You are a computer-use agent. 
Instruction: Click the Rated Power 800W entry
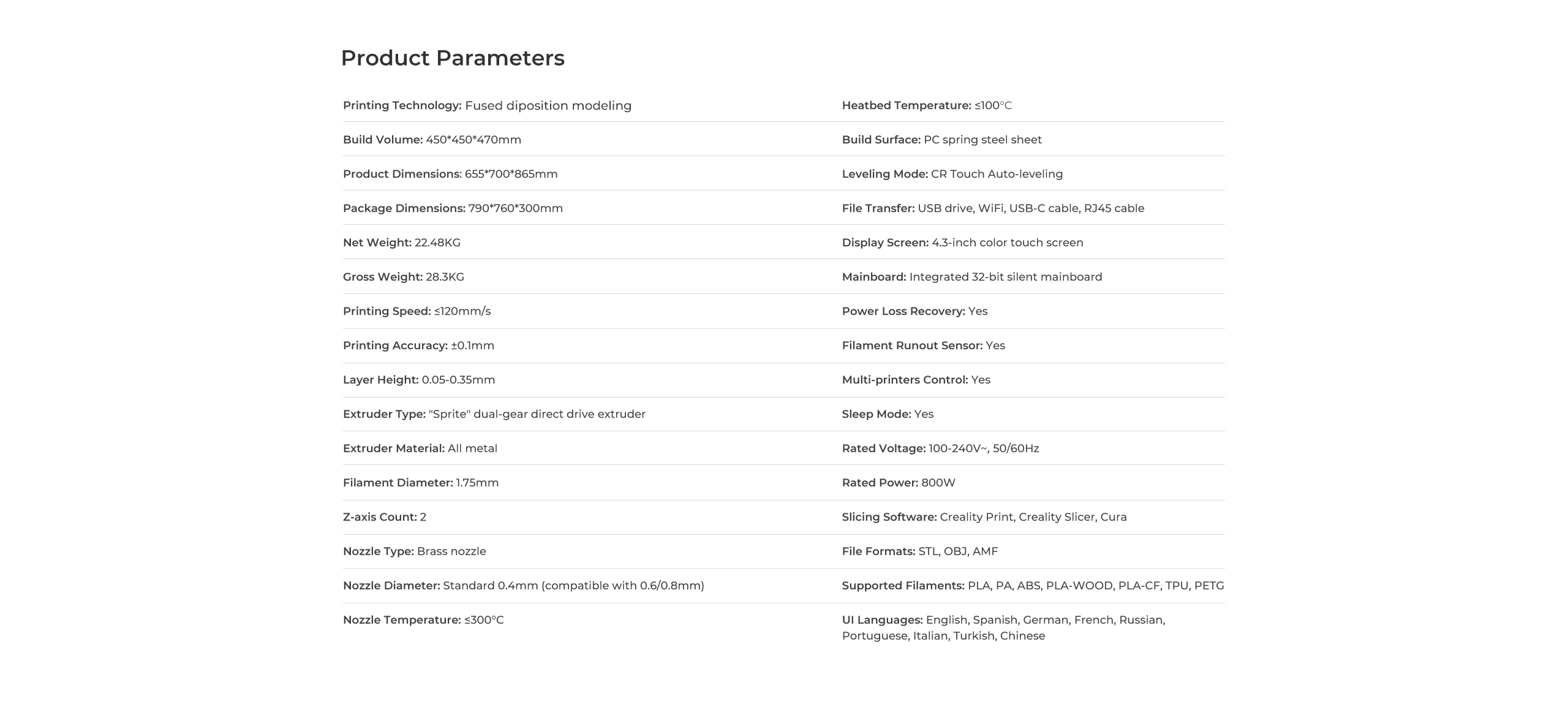[898, 483]
